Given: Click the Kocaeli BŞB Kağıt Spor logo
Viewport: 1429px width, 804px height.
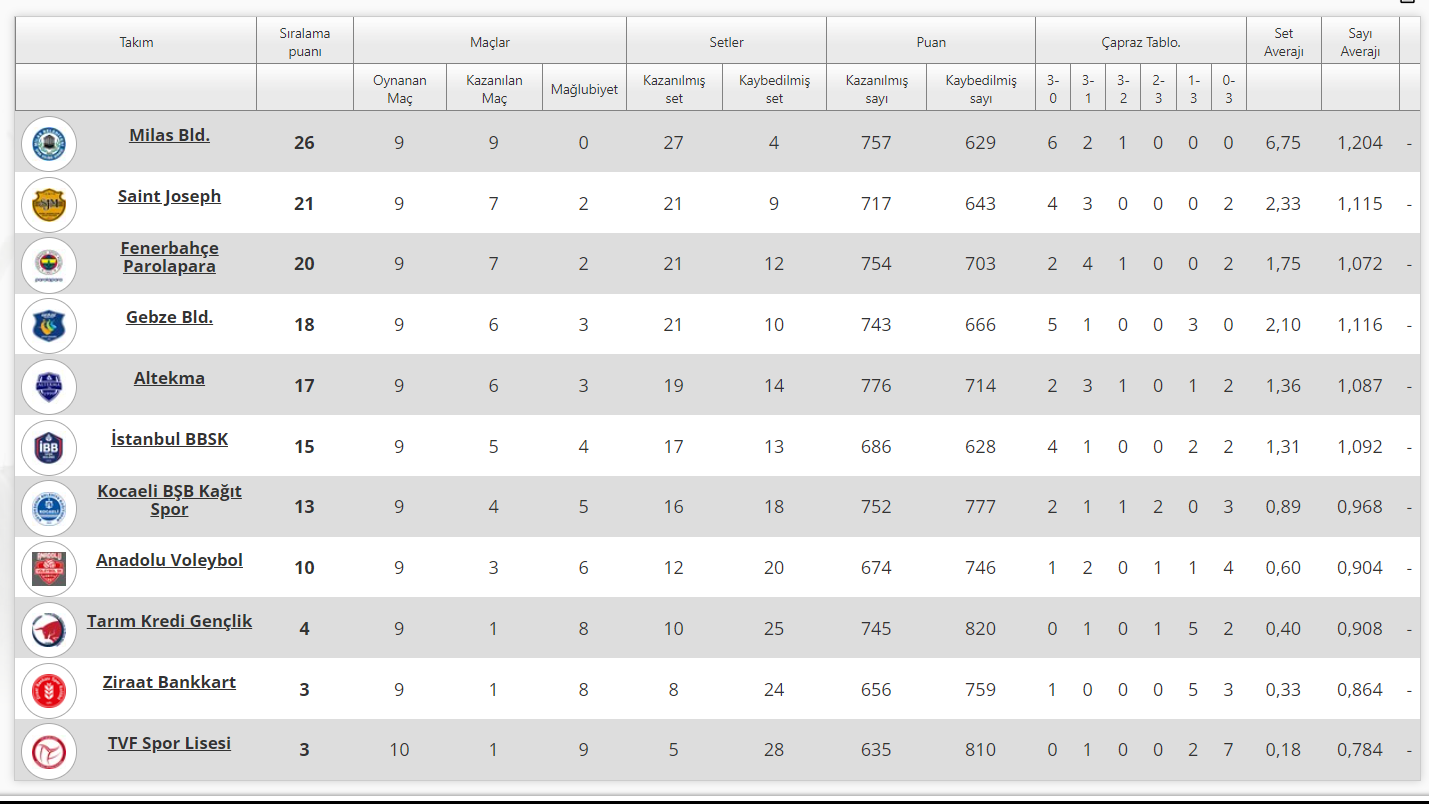Looking at the screenshot, I should (48, 507).
